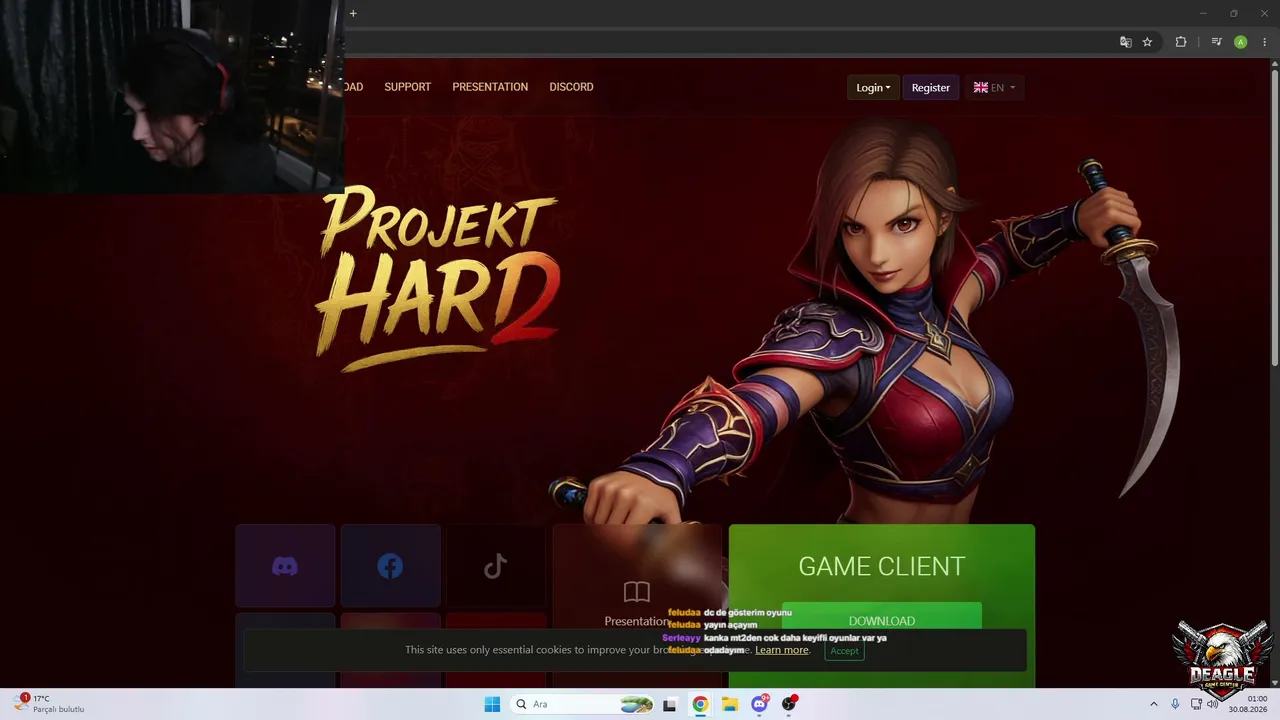Screen dimensions: 1280x720
Task: Open the Windows Start menu
Action: click(x=492, y=704)
